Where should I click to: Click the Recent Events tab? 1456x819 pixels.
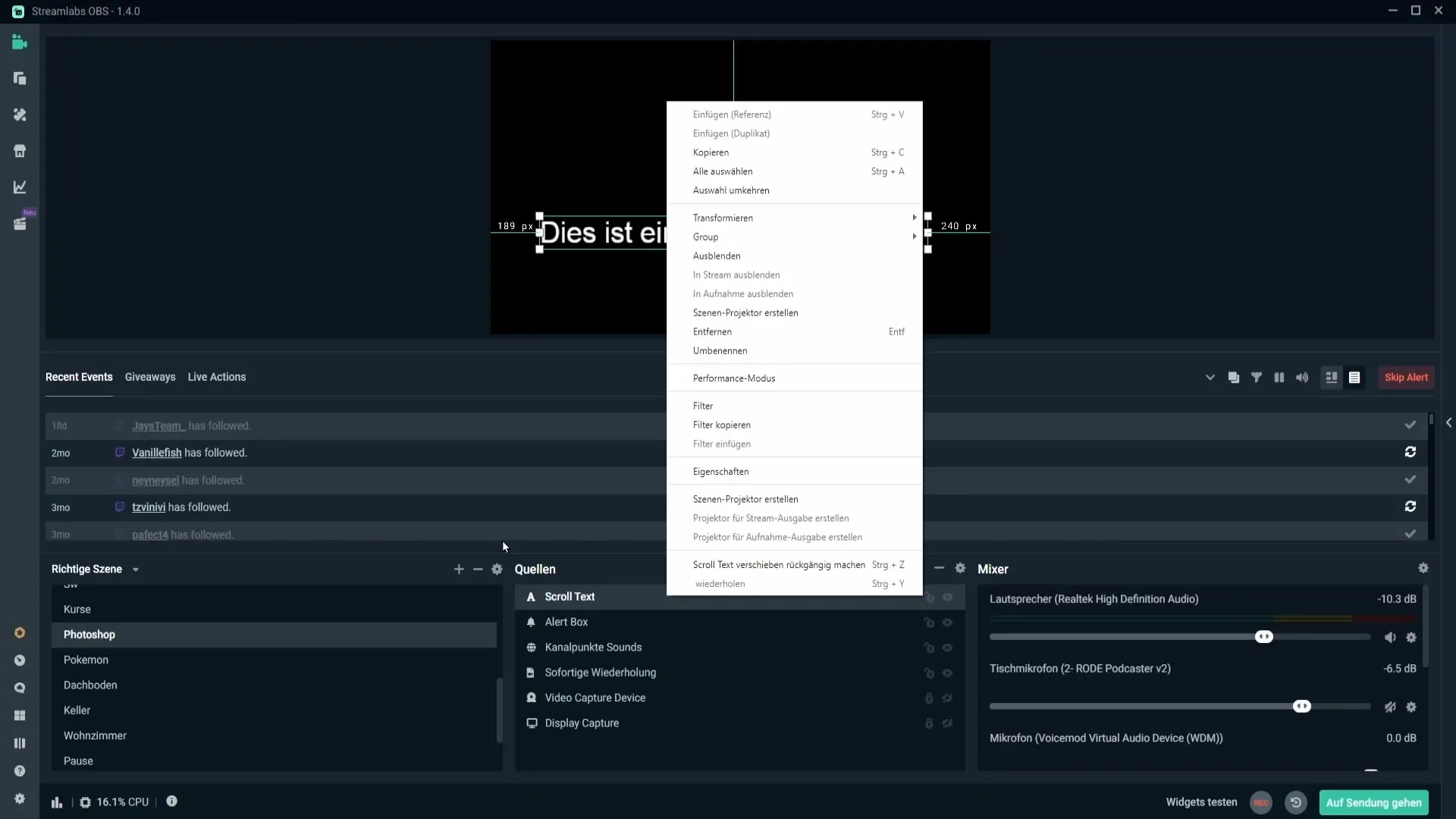click(x=79, y=377)
